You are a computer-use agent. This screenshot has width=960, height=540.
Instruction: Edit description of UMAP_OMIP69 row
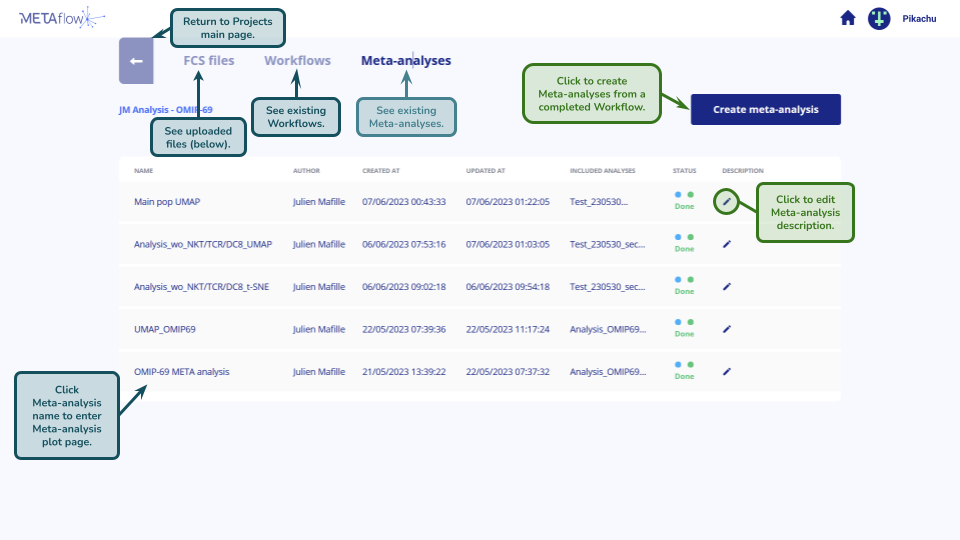[727, 328]
